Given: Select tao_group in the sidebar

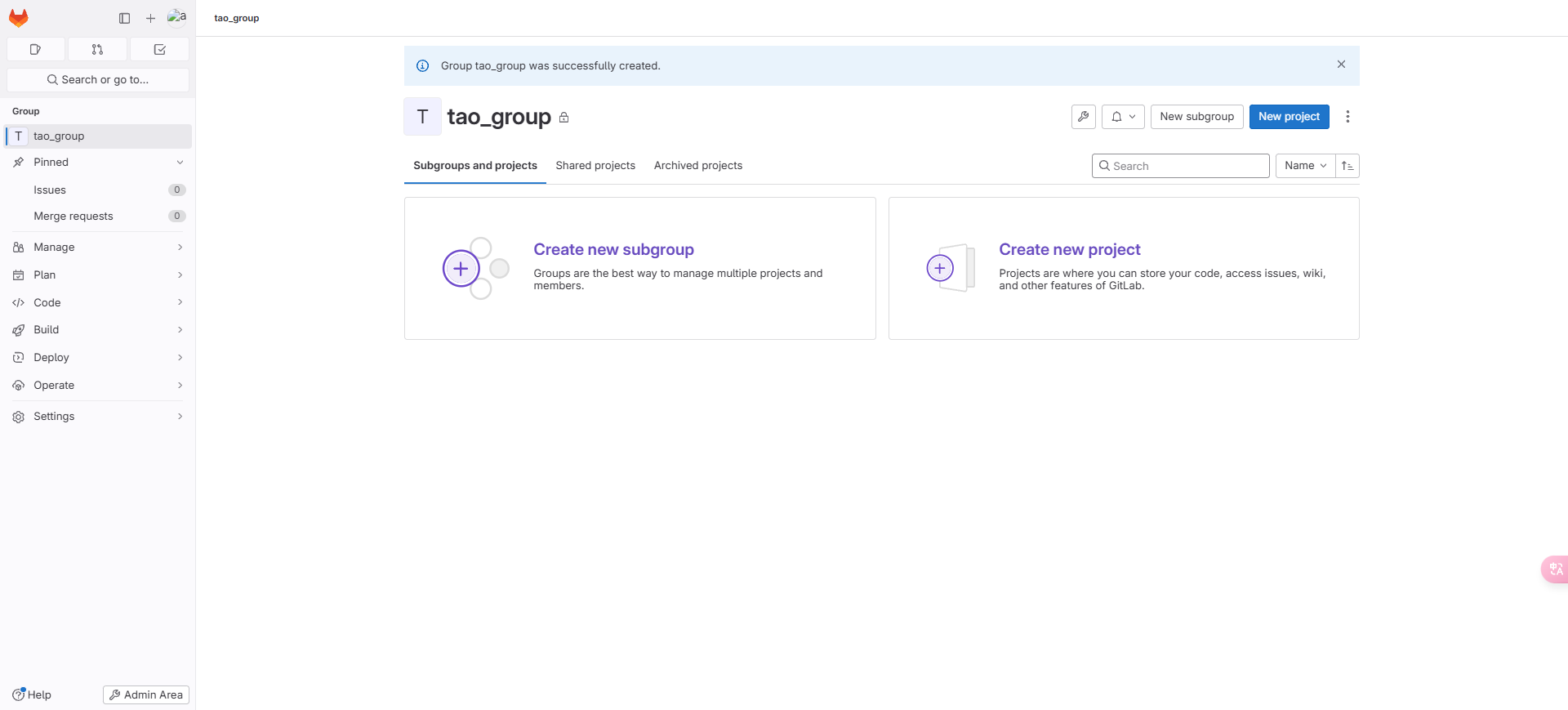Looking at the screenshot, I should coord(98,136).
